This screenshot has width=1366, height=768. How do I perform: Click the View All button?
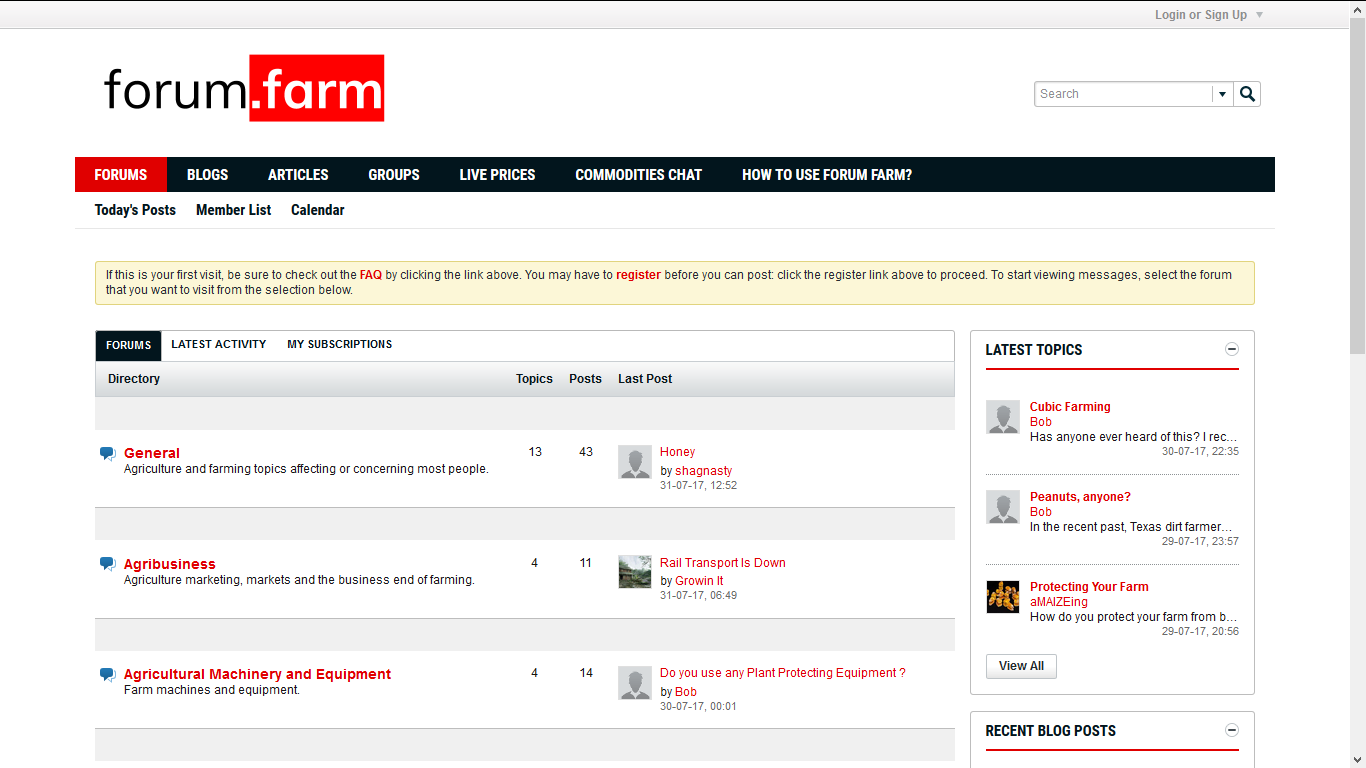(x=1021, y=666)
